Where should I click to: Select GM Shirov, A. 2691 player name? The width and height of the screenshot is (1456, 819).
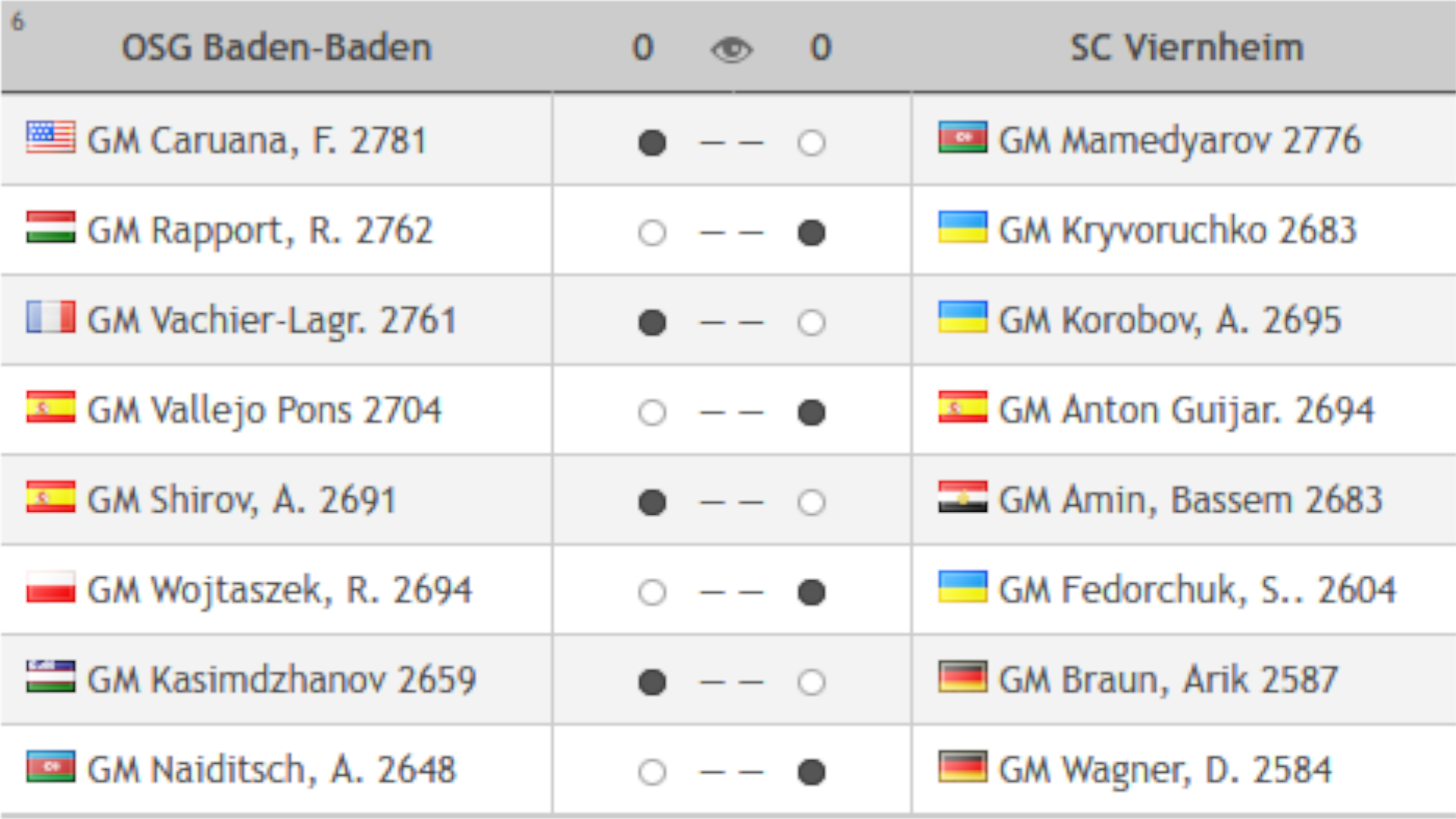pos(242,500)
